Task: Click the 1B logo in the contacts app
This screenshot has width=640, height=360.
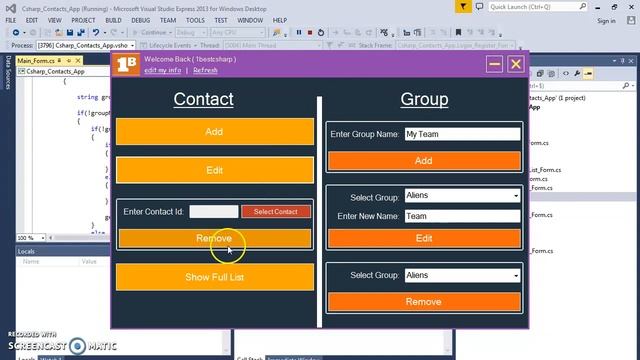Action: 126,64
